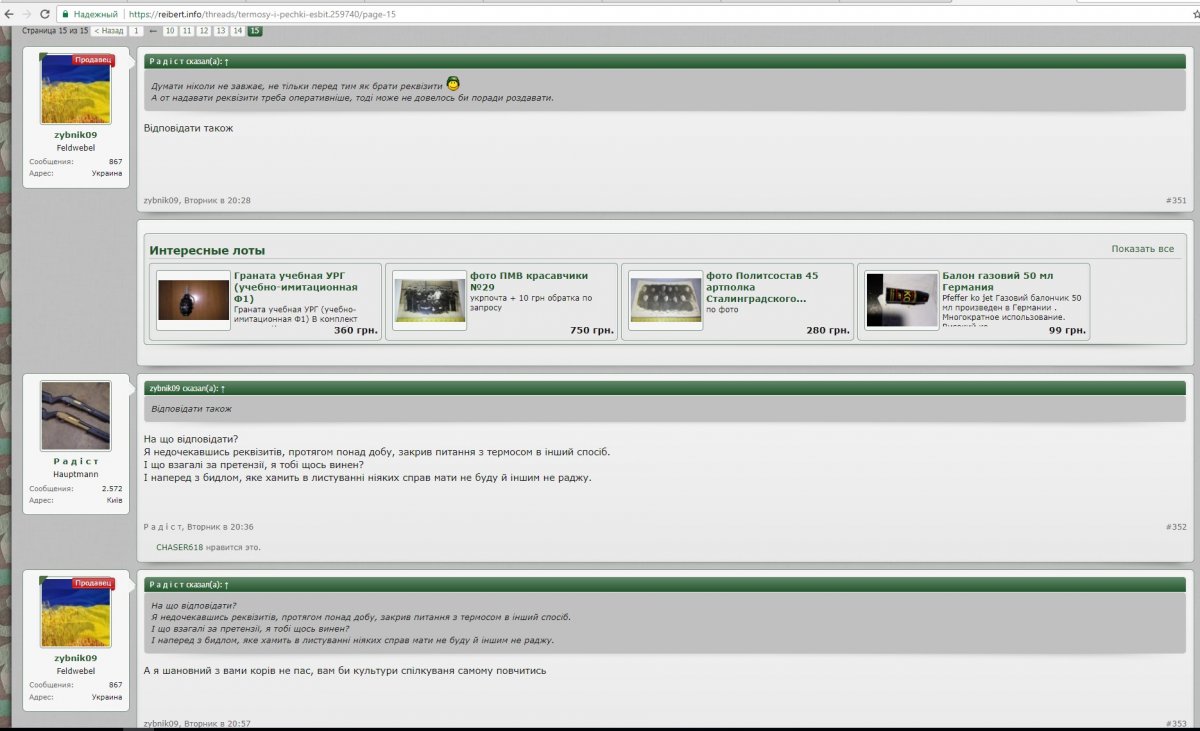Click the quote arrow after "Радіст сказал(а):" in the first post
Screen dimensions: 1200x731
[x=227, y=61]
